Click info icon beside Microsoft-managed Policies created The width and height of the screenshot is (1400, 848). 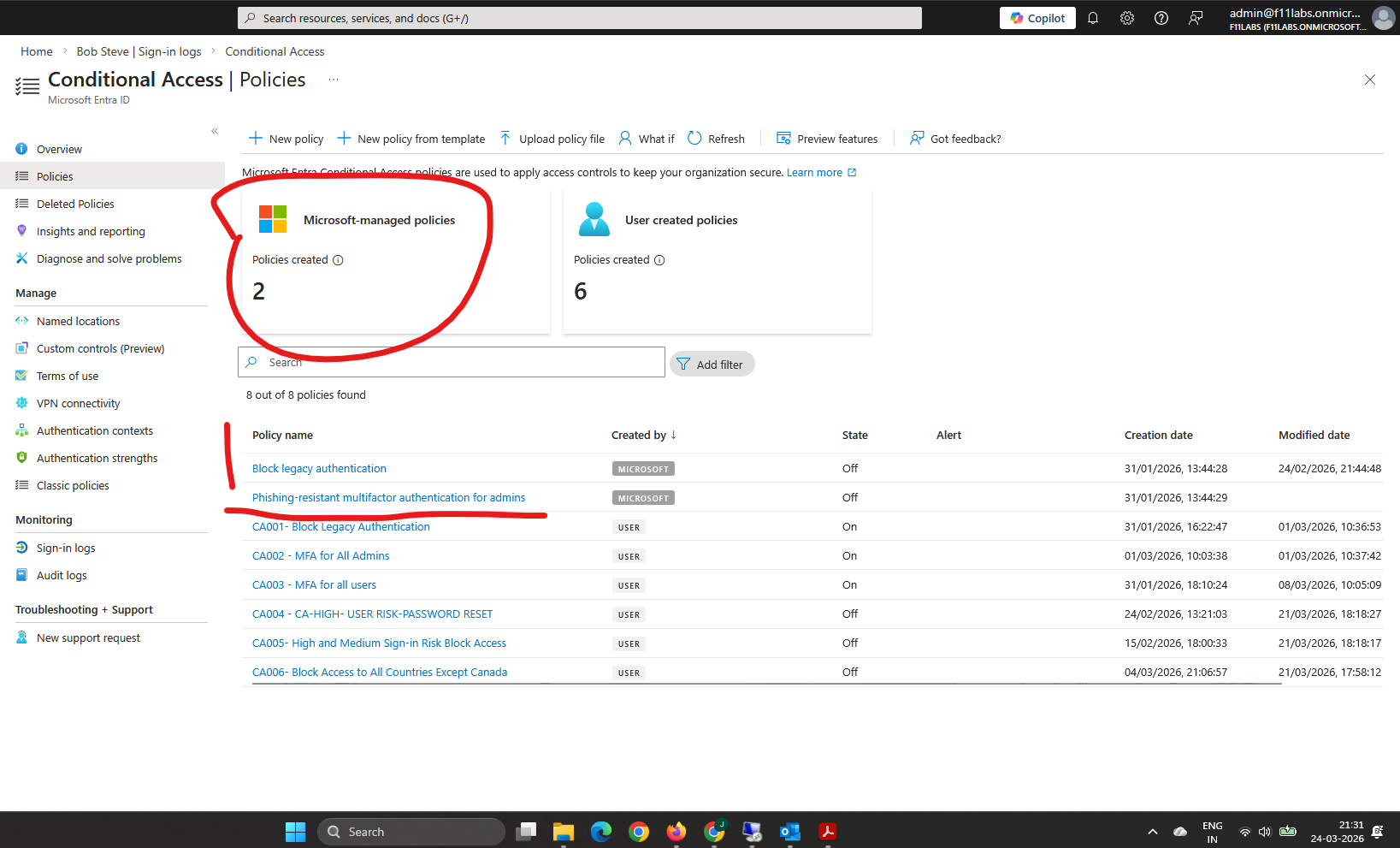[338, 260]
